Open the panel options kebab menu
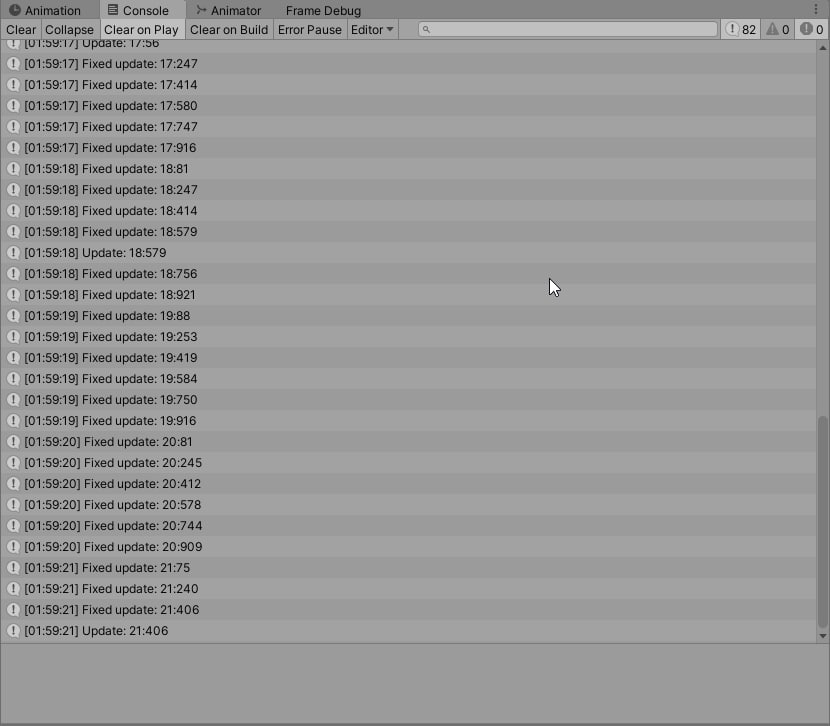The height and width of the screenshot is (726, 830). (816, 10)
